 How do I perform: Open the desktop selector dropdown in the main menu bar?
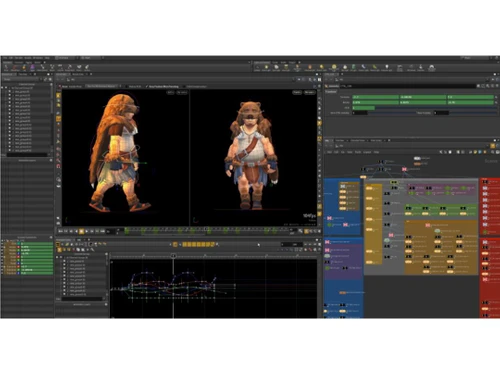(x=66, y=58)
